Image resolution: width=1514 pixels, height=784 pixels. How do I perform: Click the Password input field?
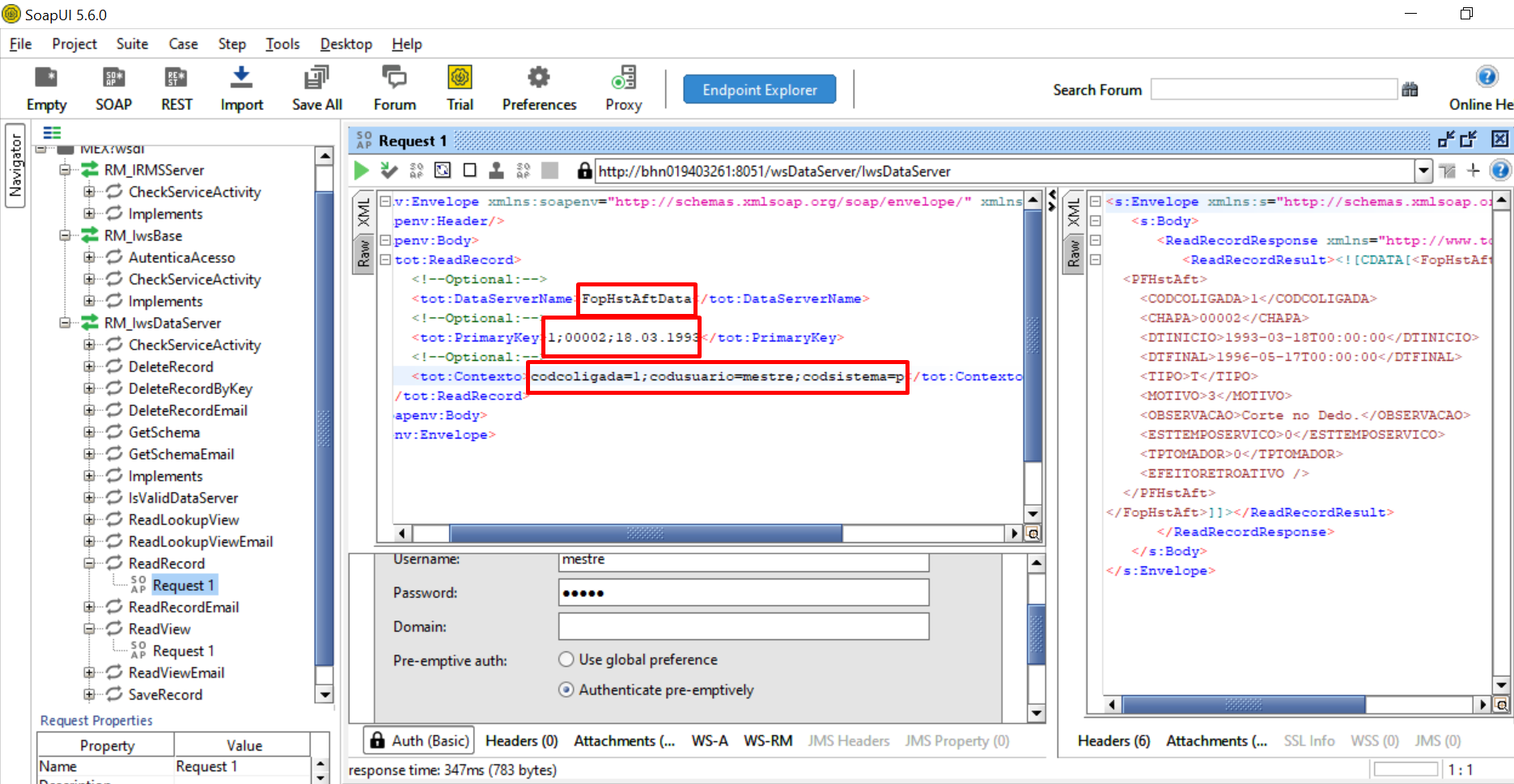[x=744, y=593]
